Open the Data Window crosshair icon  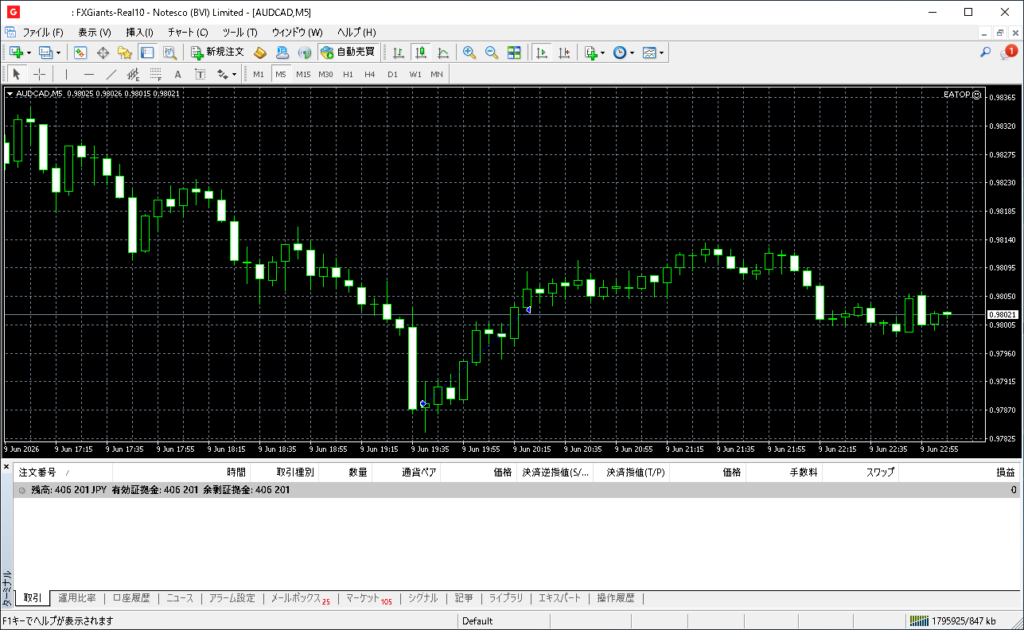pyautogui.click(x=103, y=53)
